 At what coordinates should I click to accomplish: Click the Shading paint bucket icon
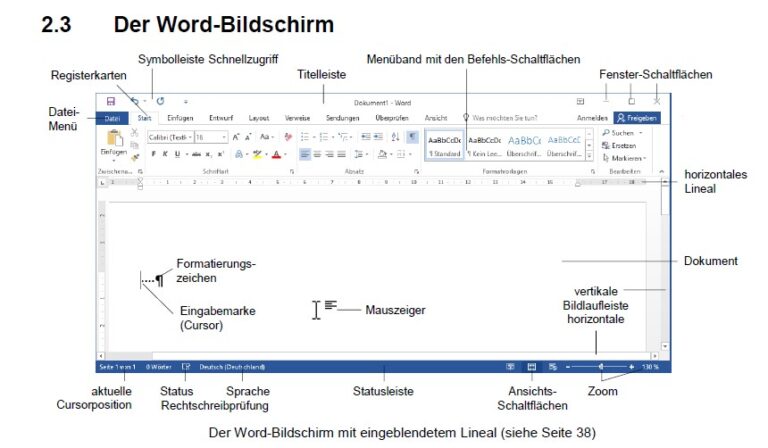click(383, 154)
